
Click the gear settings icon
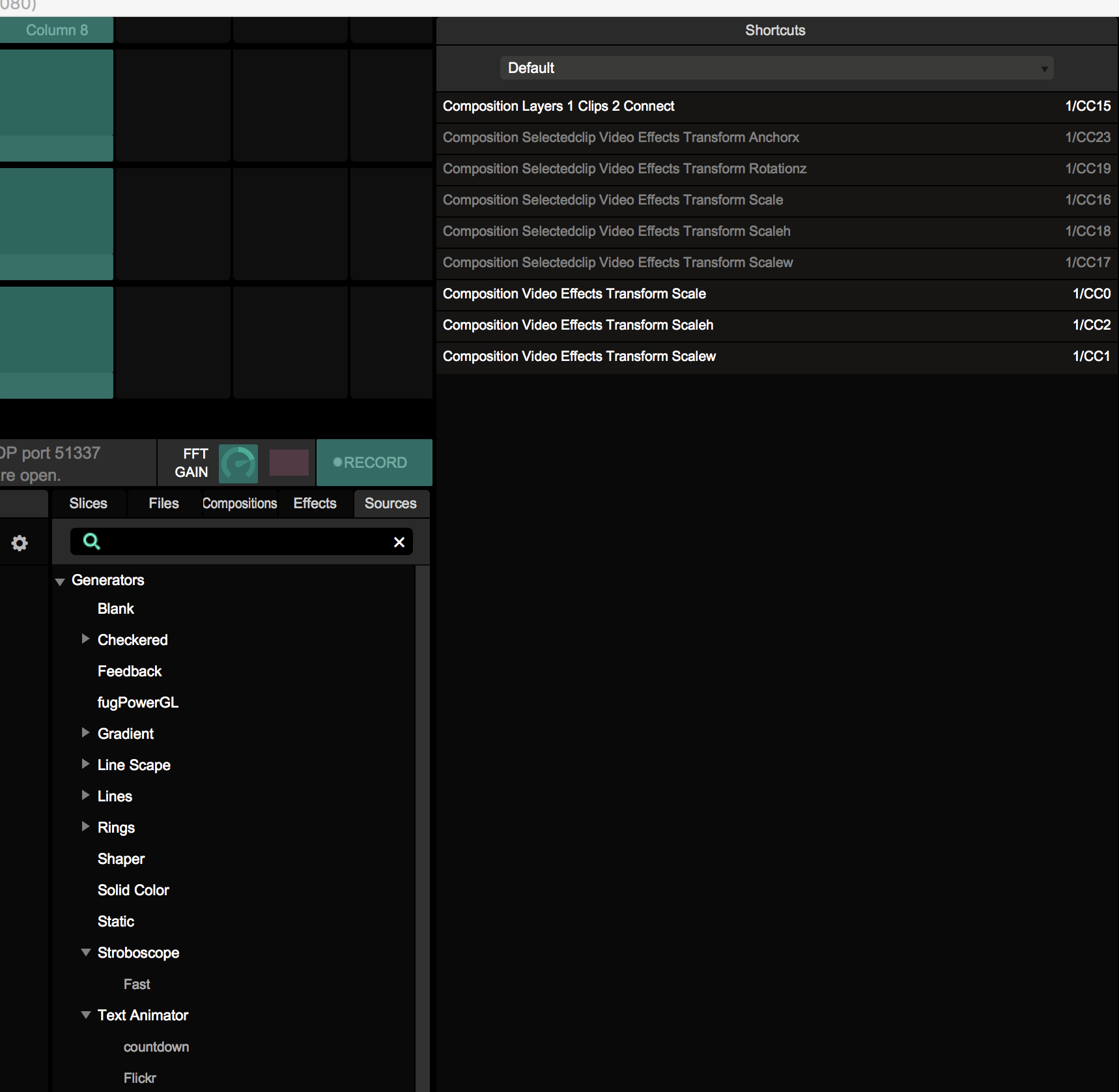[x=20, y=543]
